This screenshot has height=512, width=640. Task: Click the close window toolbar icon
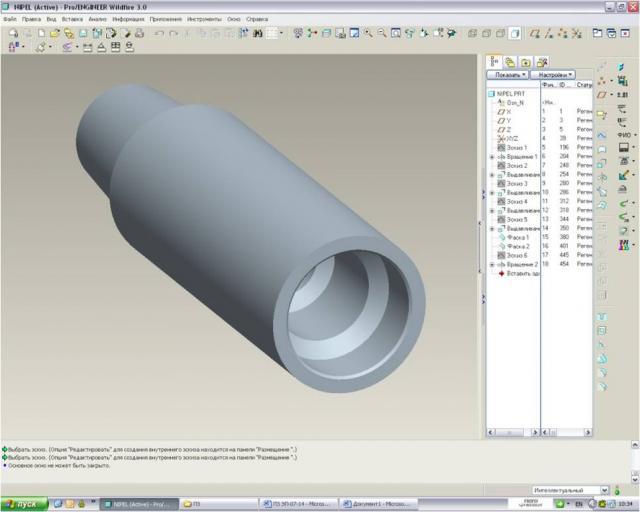pos(625,33)
